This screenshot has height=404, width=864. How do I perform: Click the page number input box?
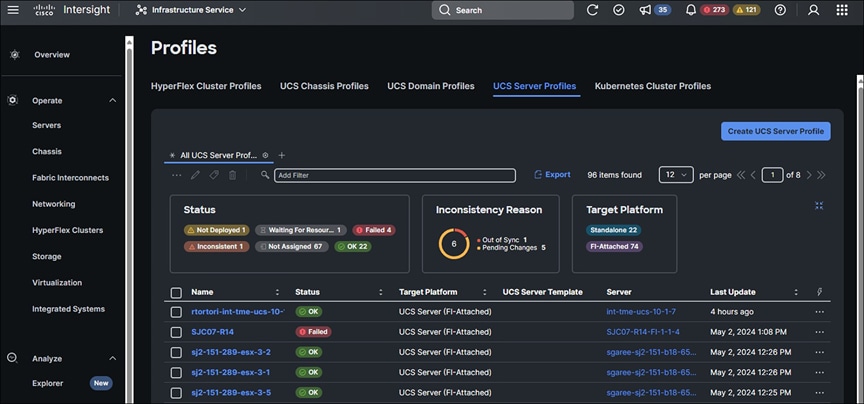pyautogui.click(x=772, y=175)
